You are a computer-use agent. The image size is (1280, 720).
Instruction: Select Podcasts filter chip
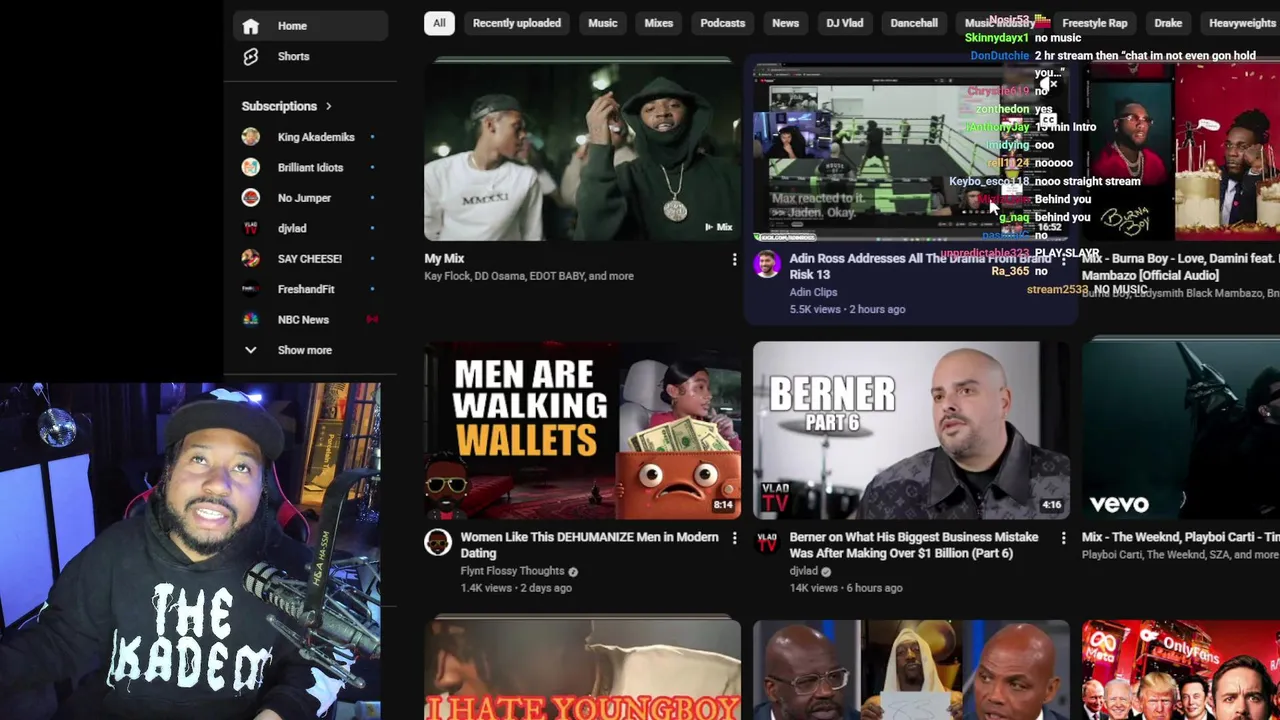723,23
